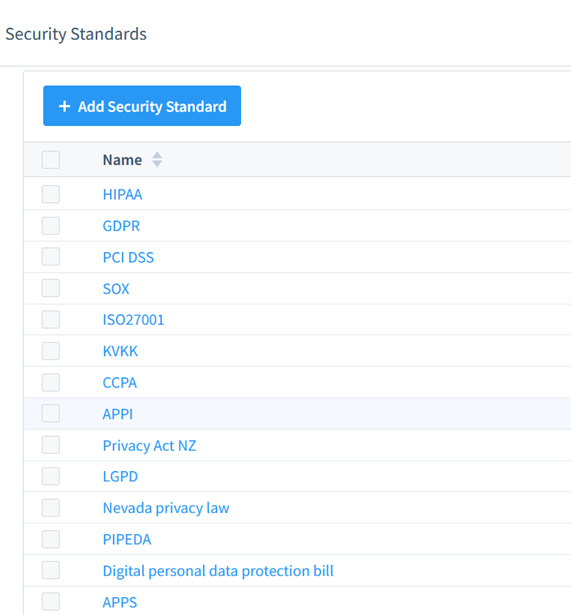Select the LGPD row checkbox
Screen dimensions: 571x615
(51, 476)
